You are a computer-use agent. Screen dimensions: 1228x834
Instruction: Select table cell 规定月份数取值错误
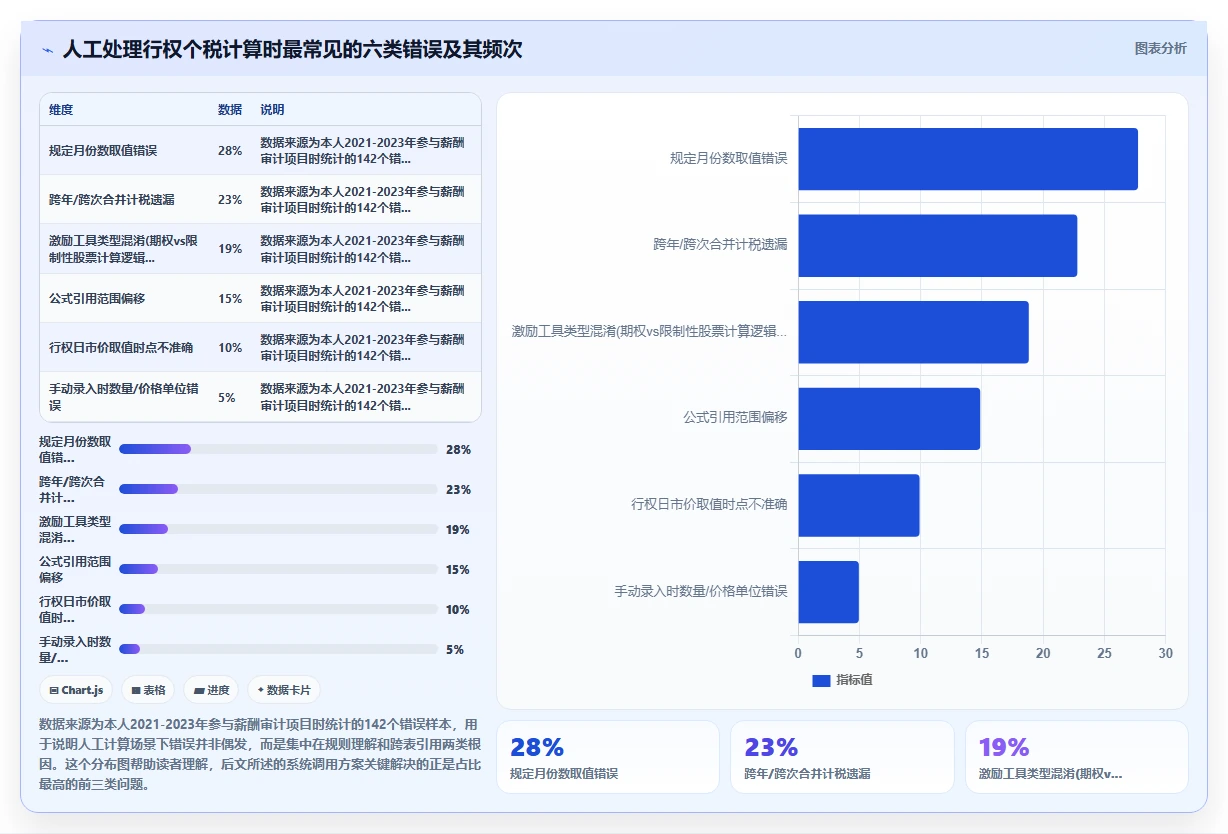(103, 150)
